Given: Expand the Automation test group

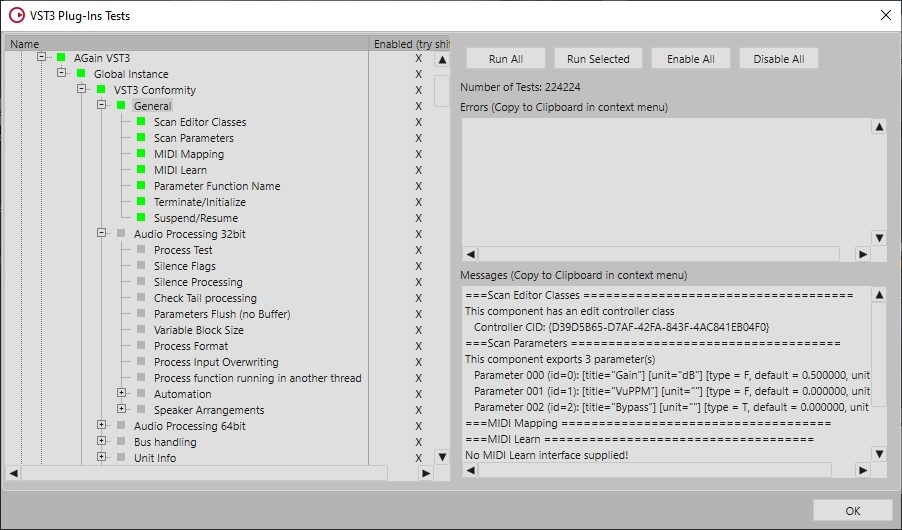Looking at the screenshot, I should (121, 392).
